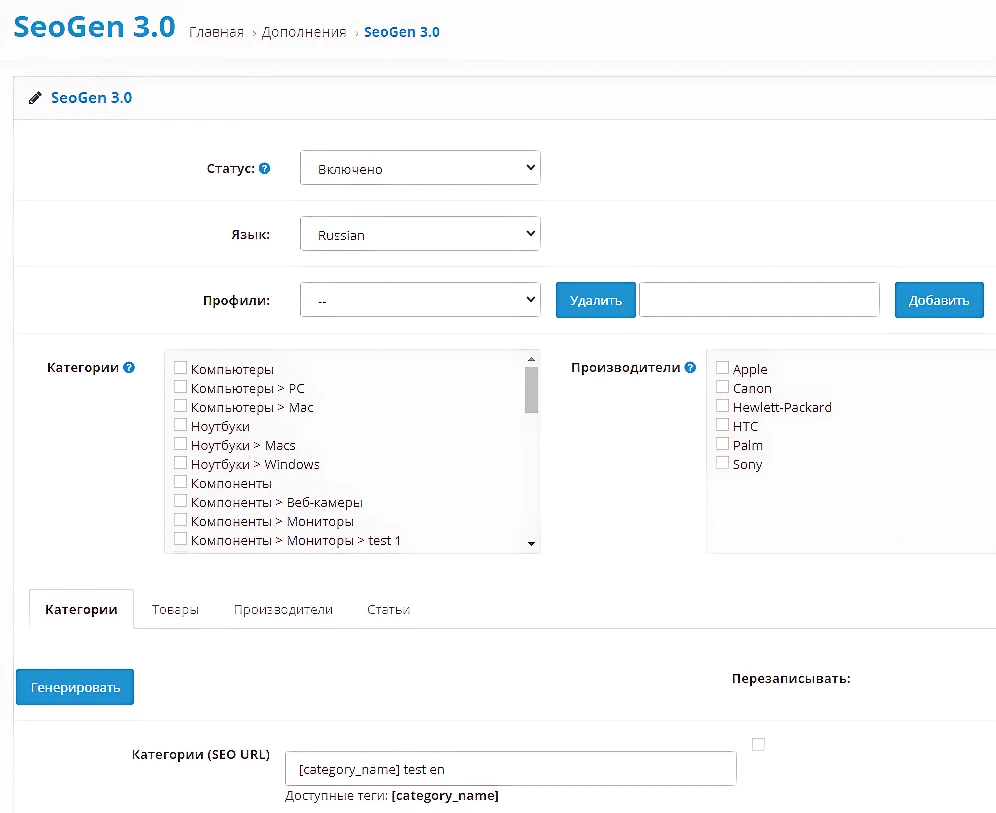Click the [category_name] available tag text

click(x=445, y=796)
